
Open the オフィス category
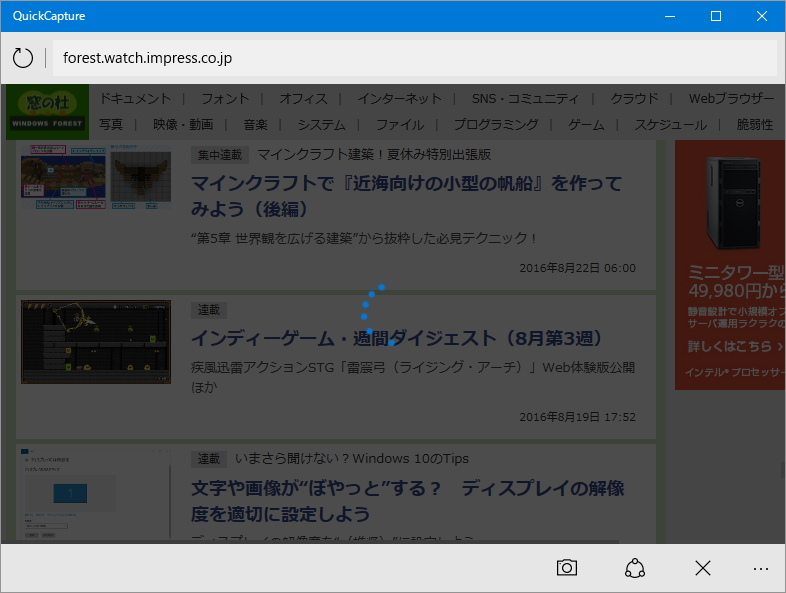[x=303, y=99]
